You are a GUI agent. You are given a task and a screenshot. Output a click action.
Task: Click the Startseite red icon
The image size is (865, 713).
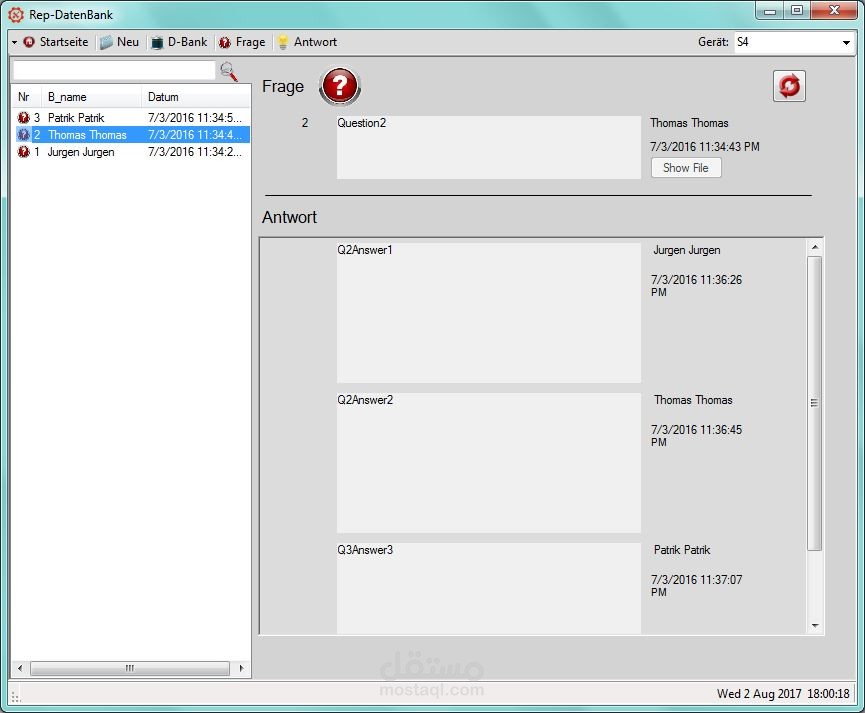click(x=29, y=42)
